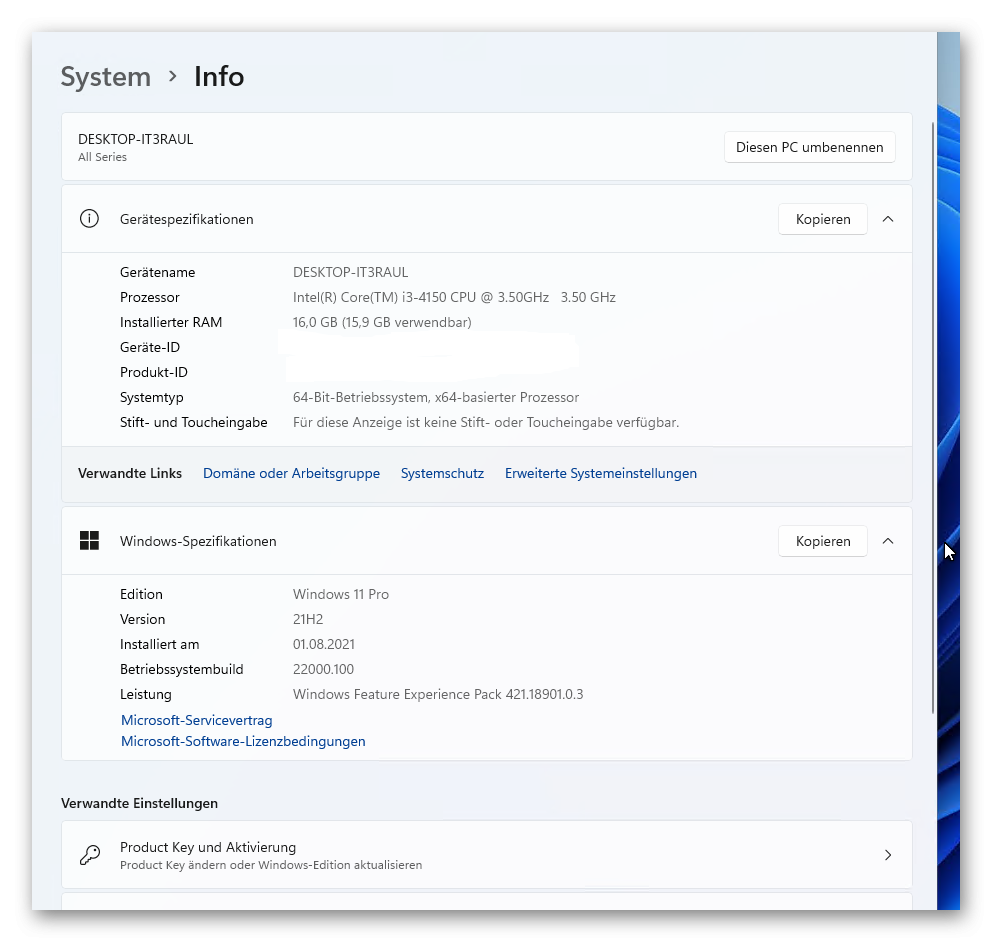992x942 pixels.
Task: Select Edition value Windows 11 Pro
Action: pos(341,594)
